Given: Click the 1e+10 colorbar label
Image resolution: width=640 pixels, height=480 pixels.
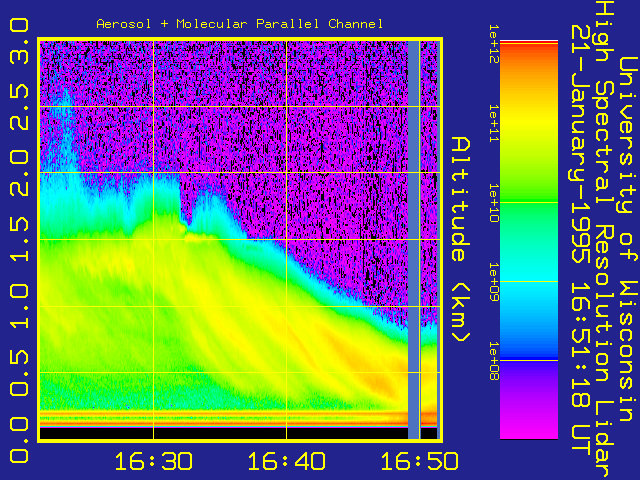Looking at the screenshot, I should [494, 203].
